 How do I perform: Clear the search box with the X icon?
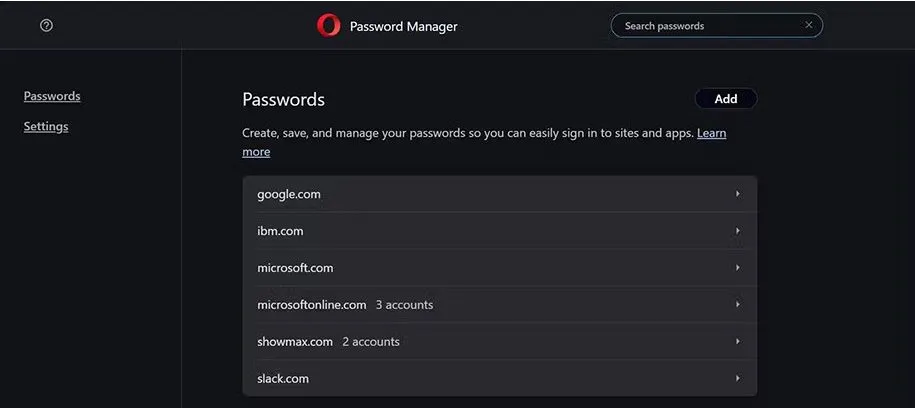click(809, 26)
